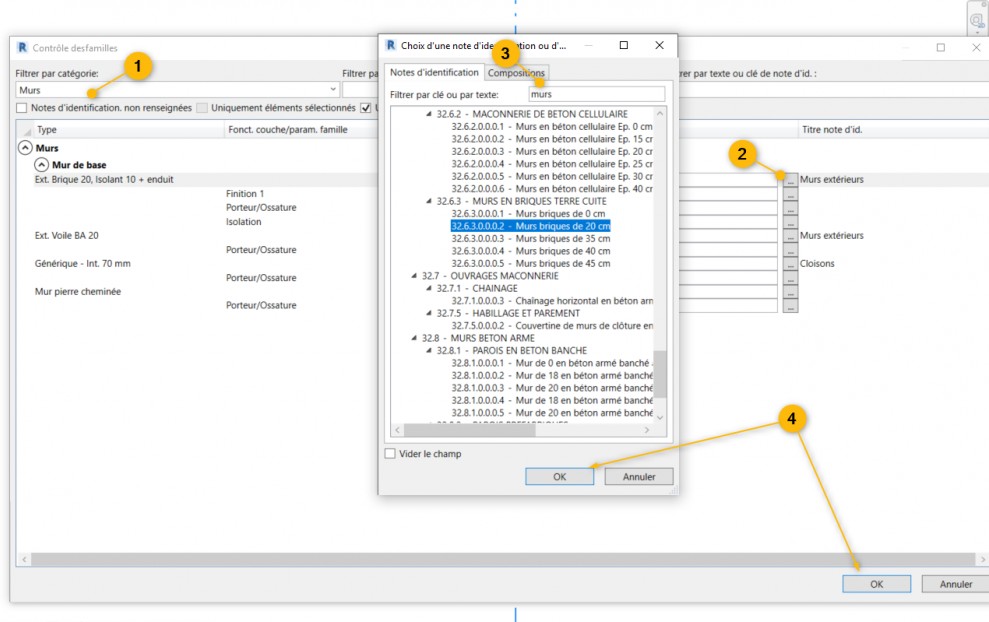Collapse node 32.7 OUVRAGES MACONNERIE

click(x=414, y=276)
